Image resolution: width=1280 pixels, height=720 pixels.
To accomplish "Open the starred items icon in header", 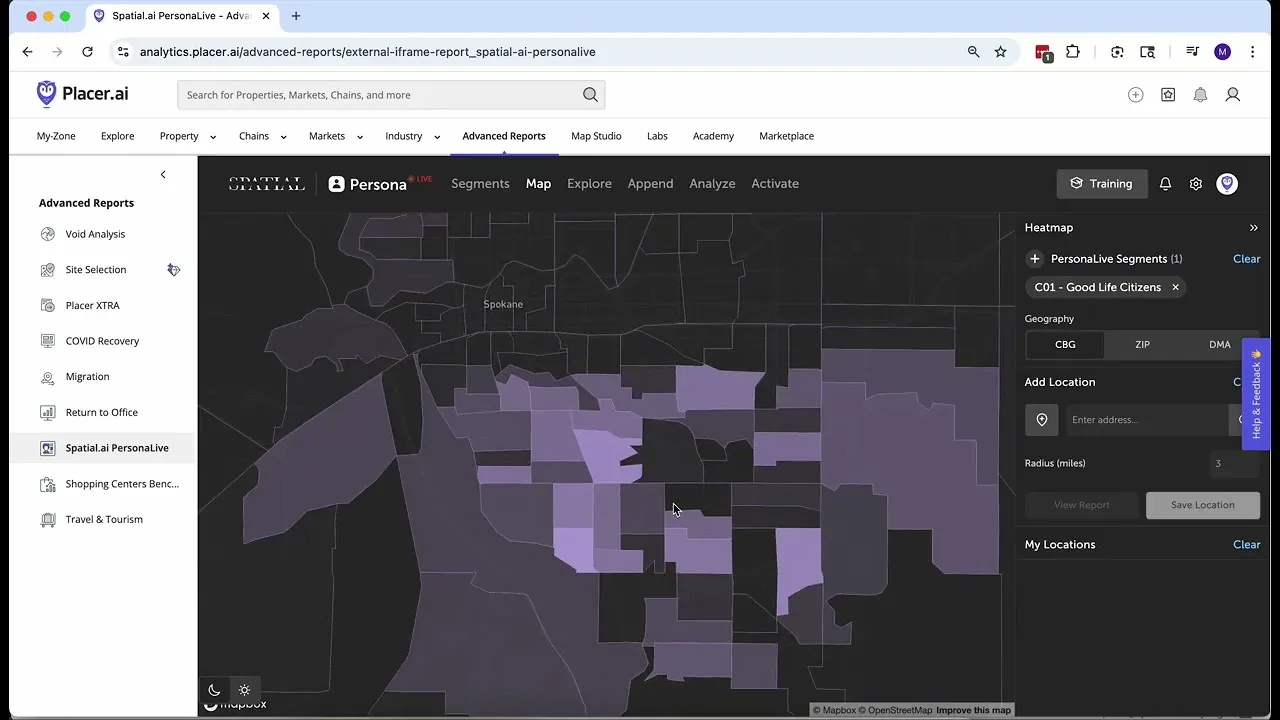I will [x=1168, y=95].
